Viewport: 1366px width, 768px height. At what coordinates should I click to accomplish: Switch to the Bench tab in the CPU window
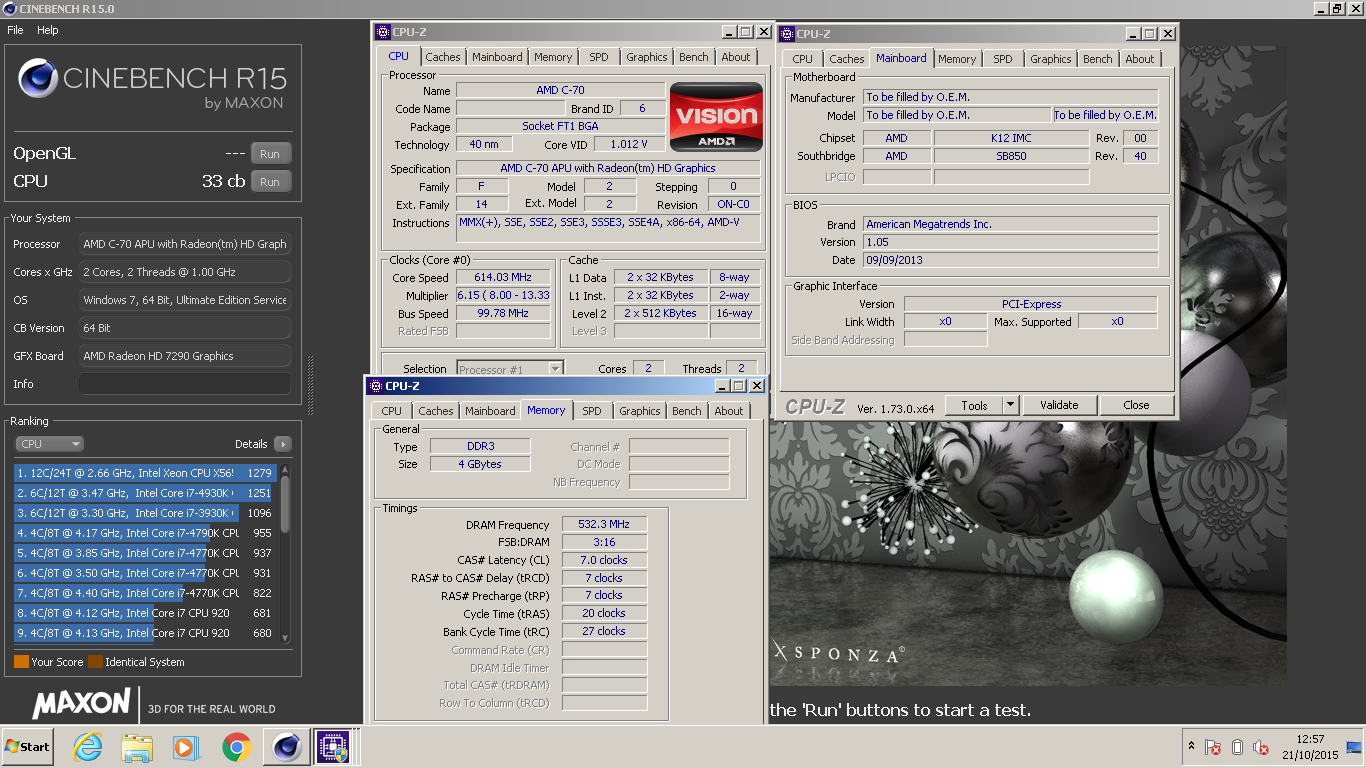(694, 57)
